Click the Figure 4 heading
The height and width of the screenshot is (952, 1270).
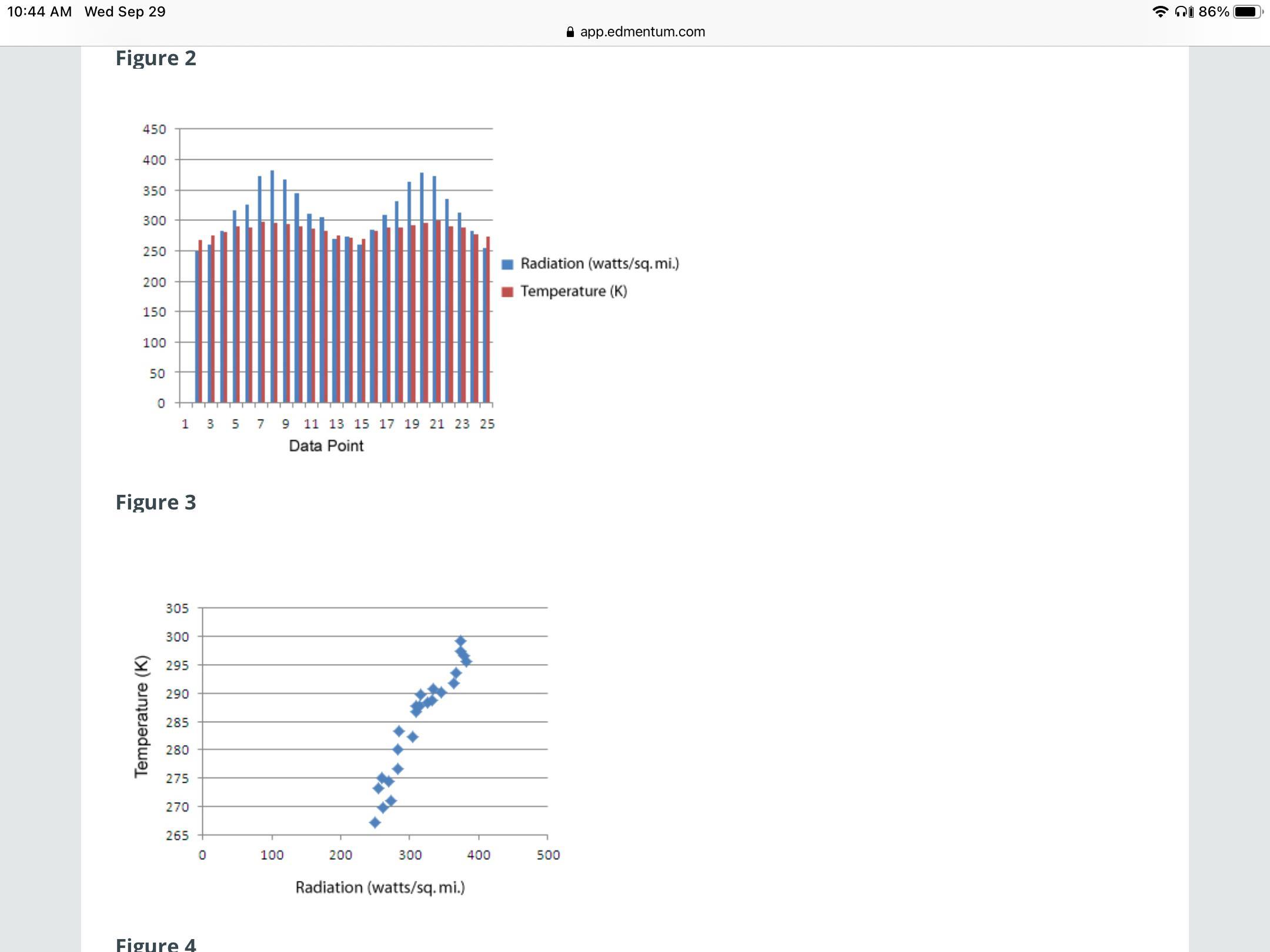(x=156, y=944)
